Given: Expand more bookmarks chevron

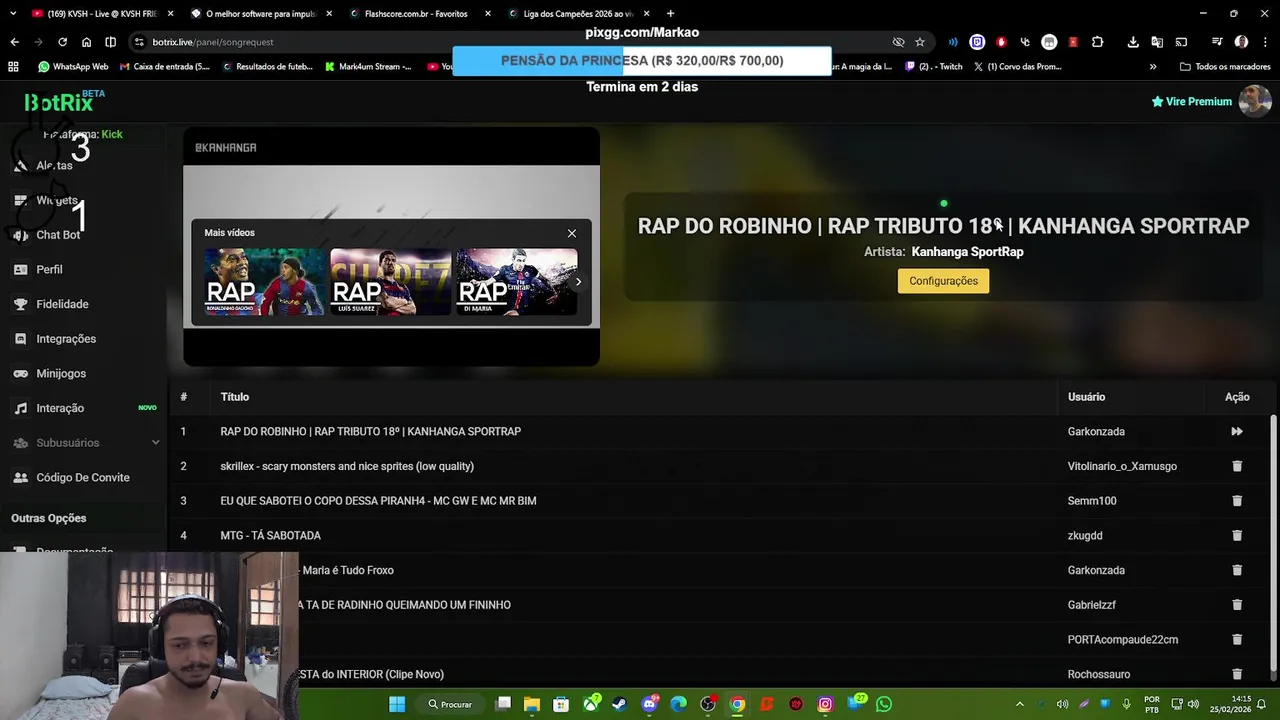Looking at the screenshot, I should tap(1153, 67).
